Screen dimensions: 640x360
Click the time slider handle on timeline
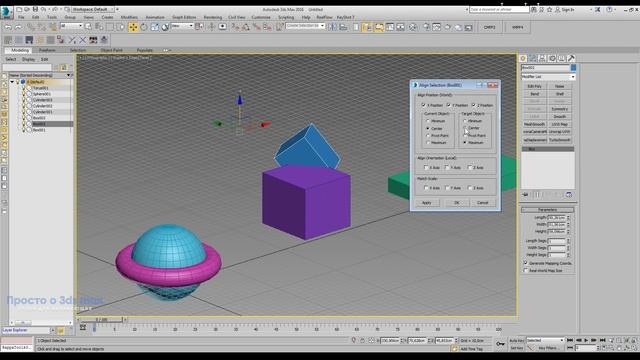pos(102,320)
